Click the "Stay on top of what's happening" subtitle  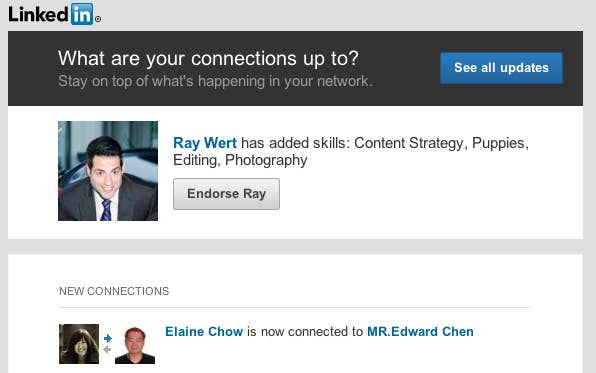point(216,81)
